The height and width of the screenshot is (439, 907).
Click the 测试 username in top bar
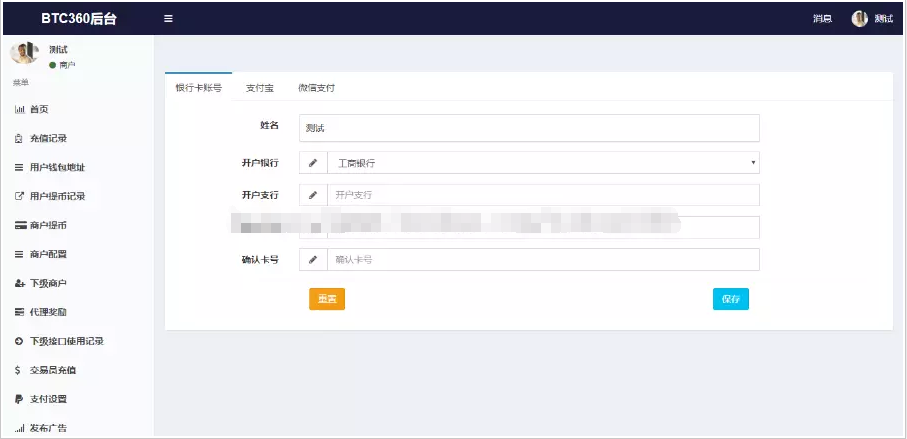[884, 19]
